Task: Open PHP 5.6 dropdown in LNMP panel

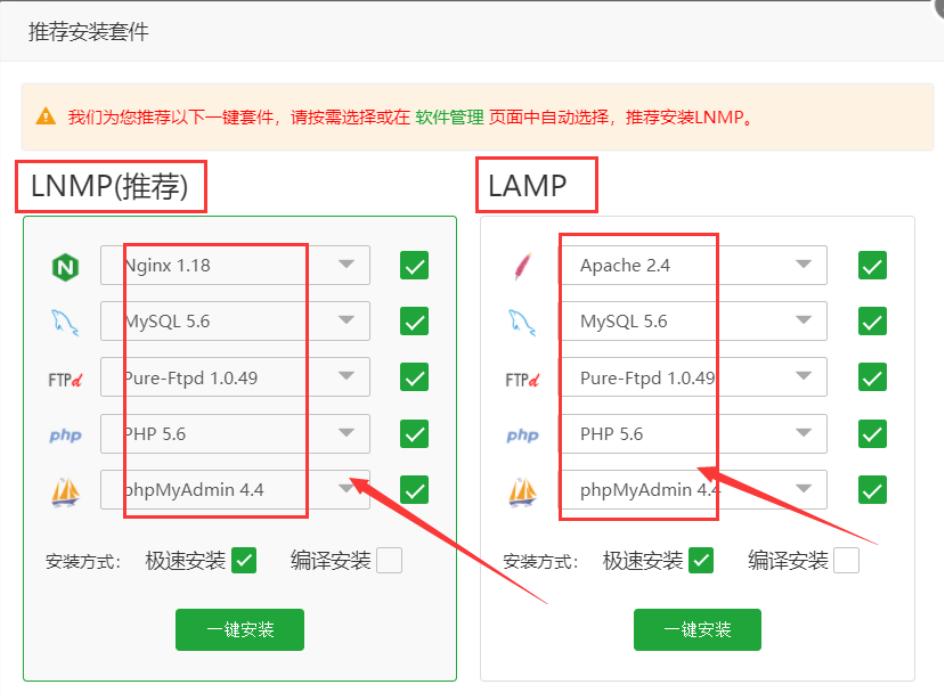Action: click(235, 433)
